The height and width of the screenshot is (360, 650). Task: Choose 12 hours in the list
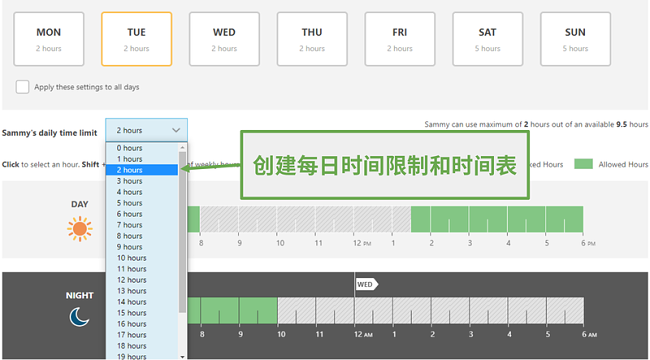click(x=142, y=280)
